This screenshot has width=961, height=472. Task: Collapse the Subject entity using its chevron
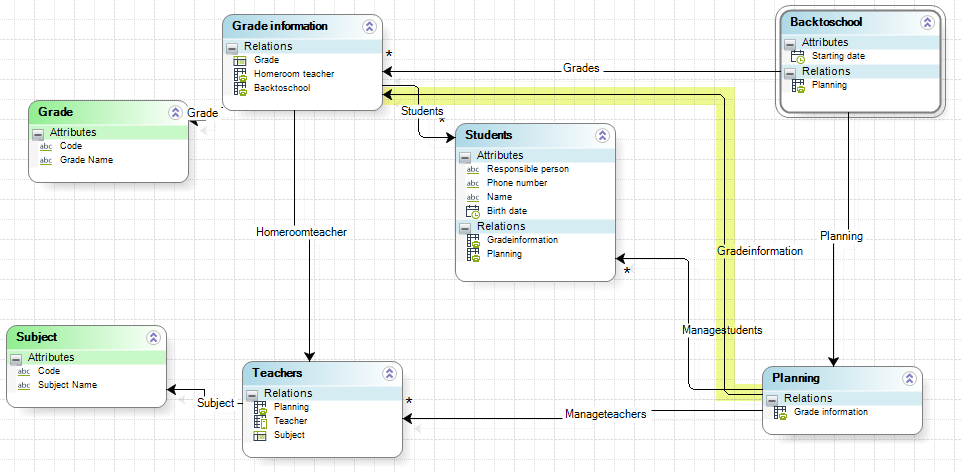pos(153,337)
